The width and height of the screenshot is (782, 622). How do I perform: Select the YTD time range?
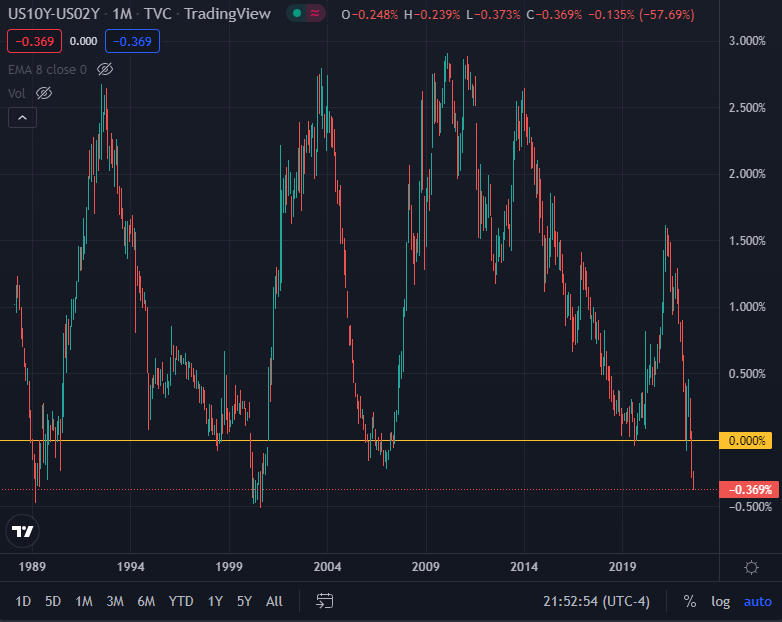(181, 602)
